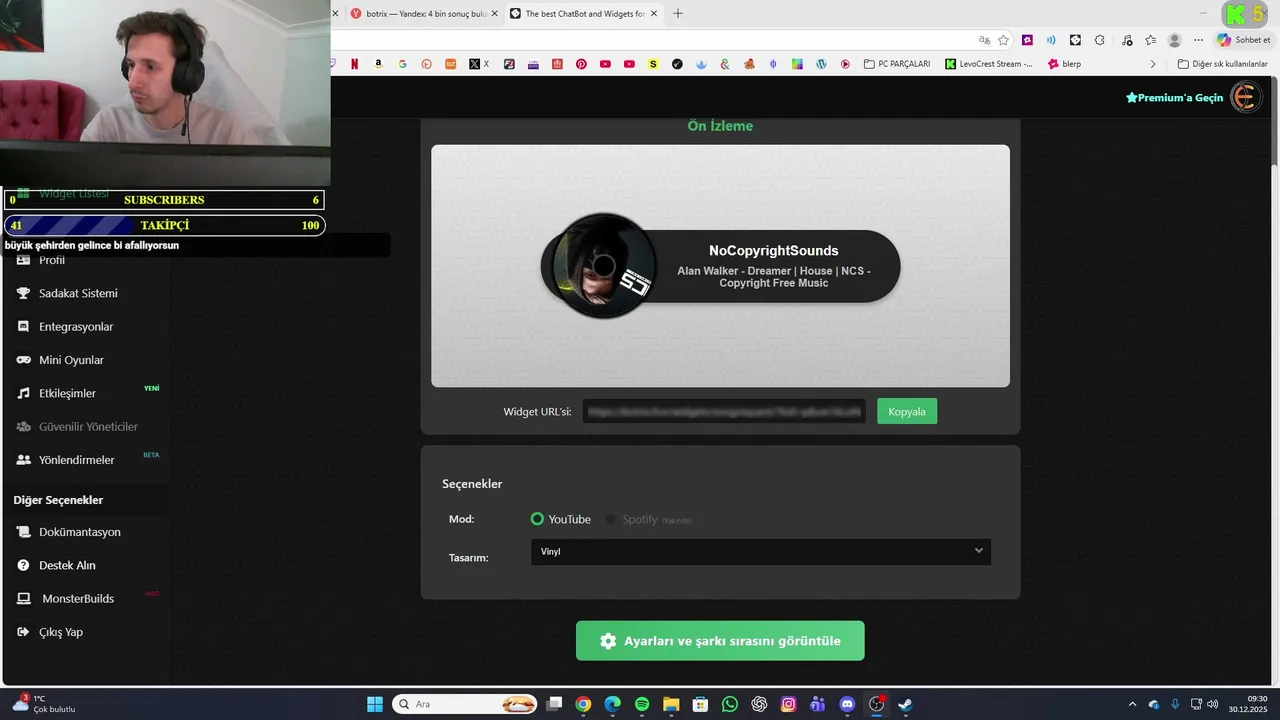Click the MonsterBuilds laptop icon

(x=24, y=598)
